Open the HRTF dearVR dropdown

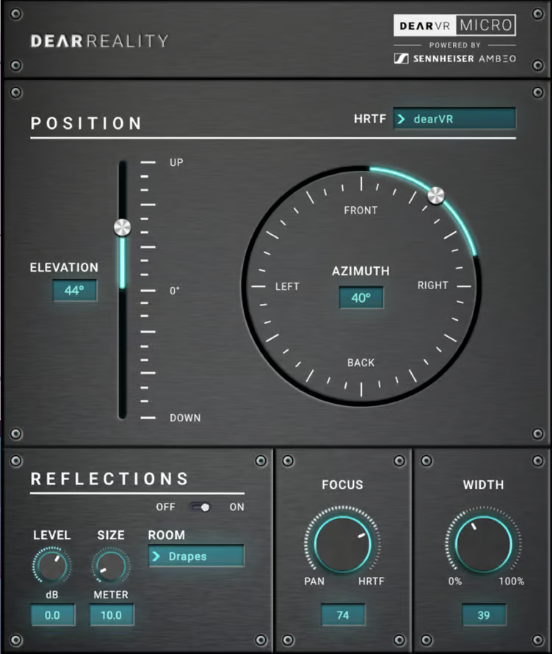(x=454, y=119)
